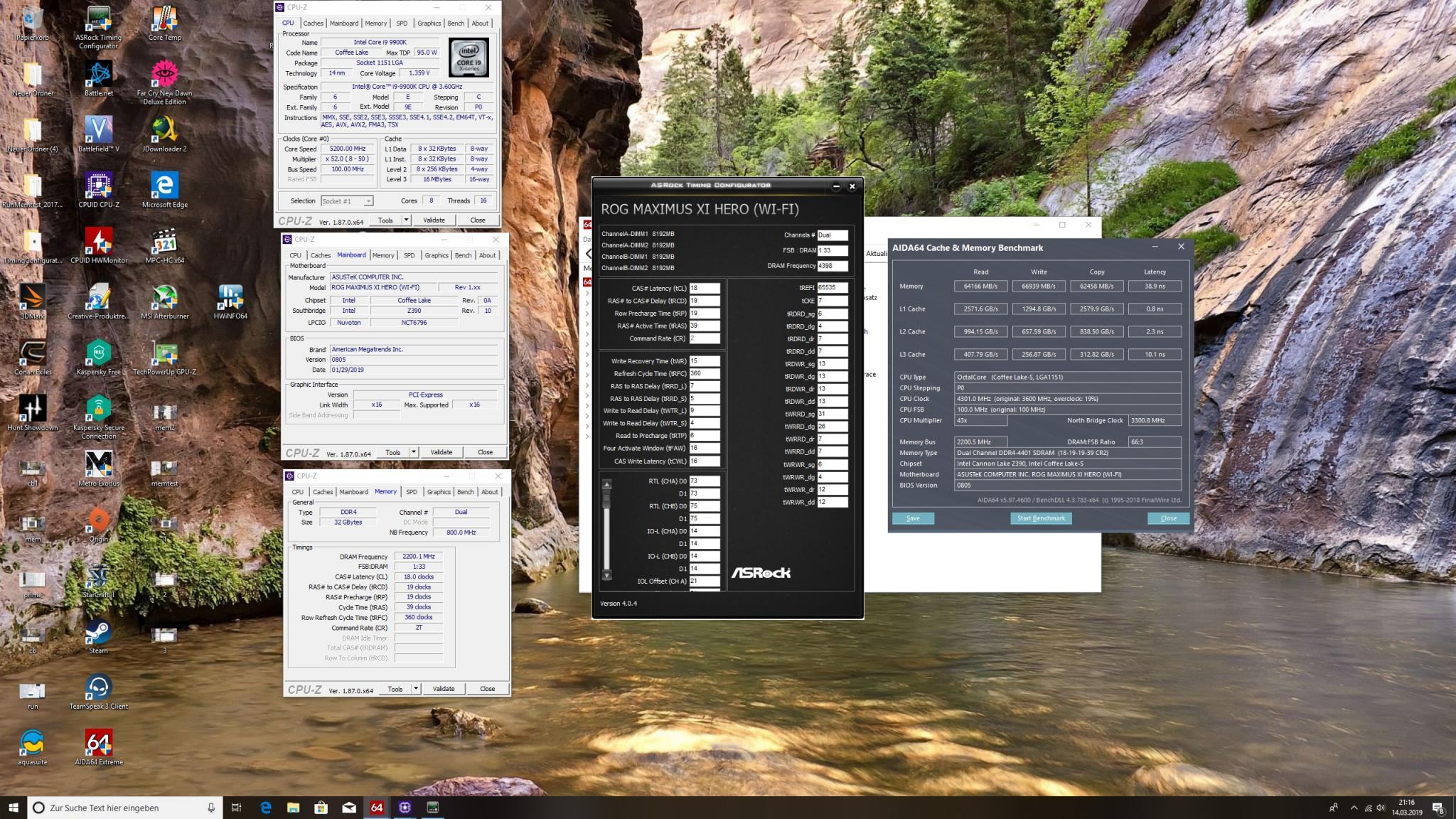Launch MSI Afterburner desktop icon
Viewport: 1456px width, 819px height.
164,301
